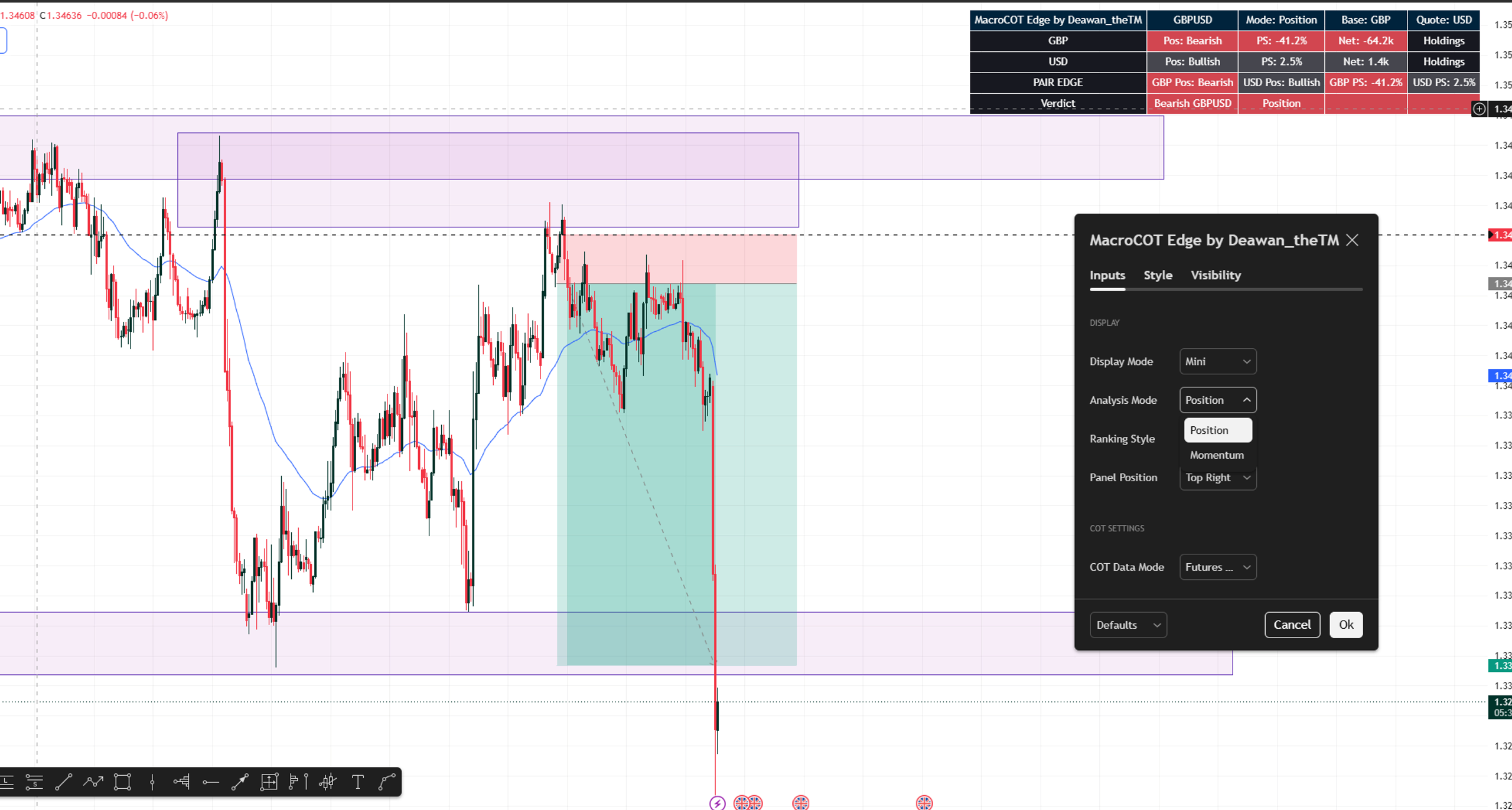
Task: Open the Panel Position dropdown showing Top Right
Action: point(1218,478)
